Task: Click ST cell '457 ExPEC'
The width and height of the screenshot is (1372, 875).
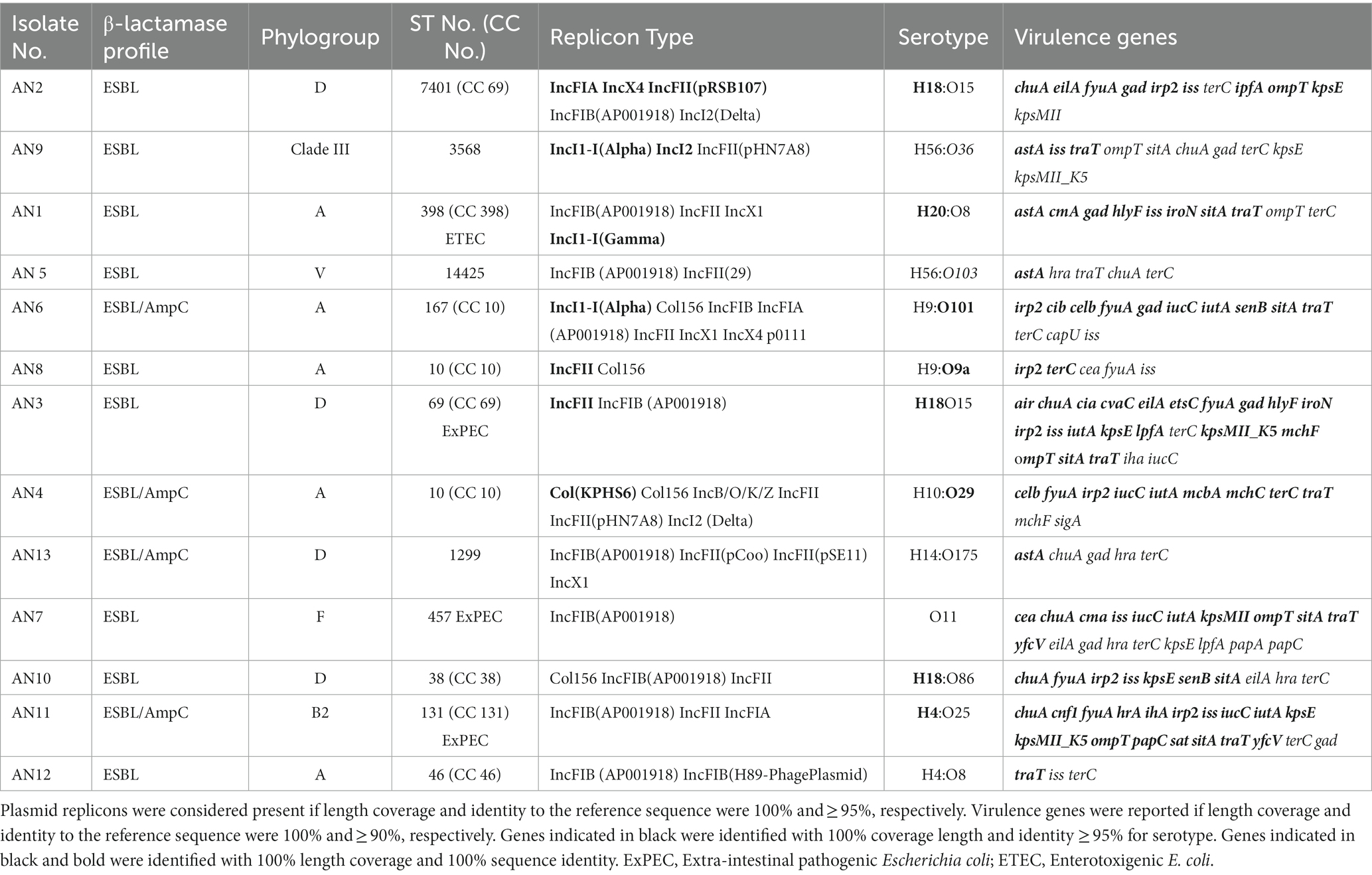Action: pyautogui.click(x=465, y=616)
